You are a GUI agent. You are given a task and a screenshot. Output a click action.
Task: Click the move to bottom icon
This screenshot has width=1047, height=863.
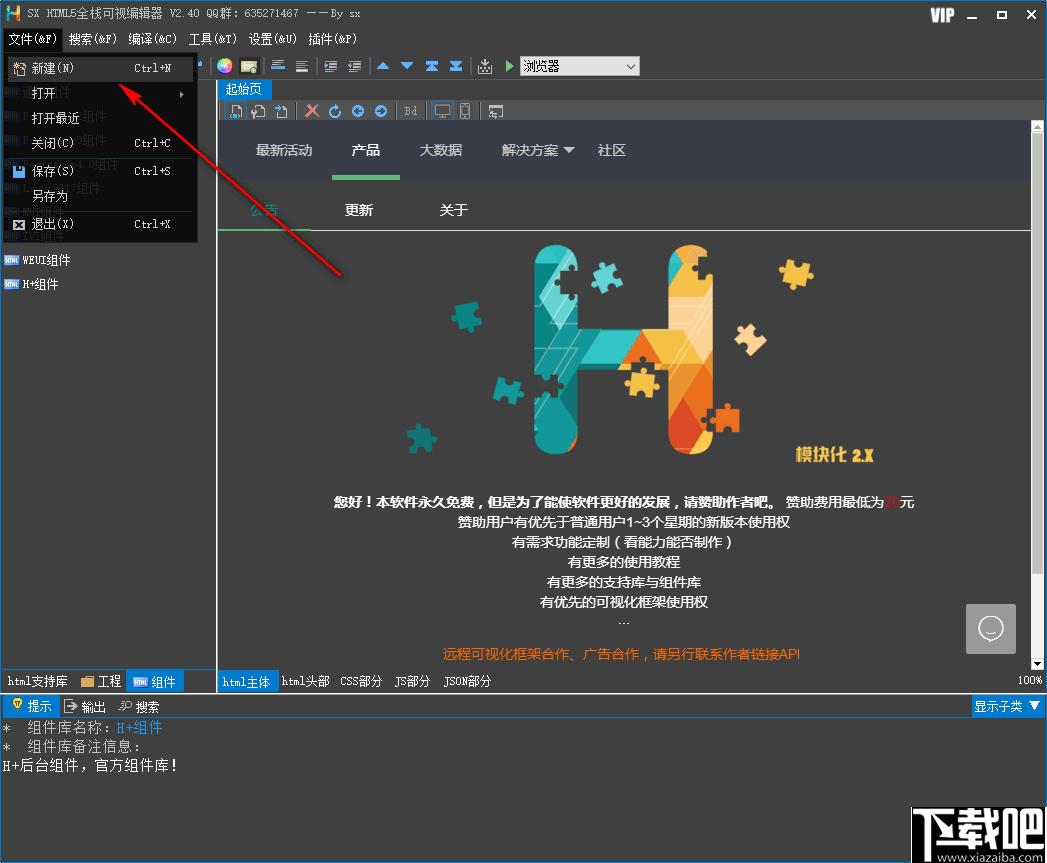click(x=456, y=65)
